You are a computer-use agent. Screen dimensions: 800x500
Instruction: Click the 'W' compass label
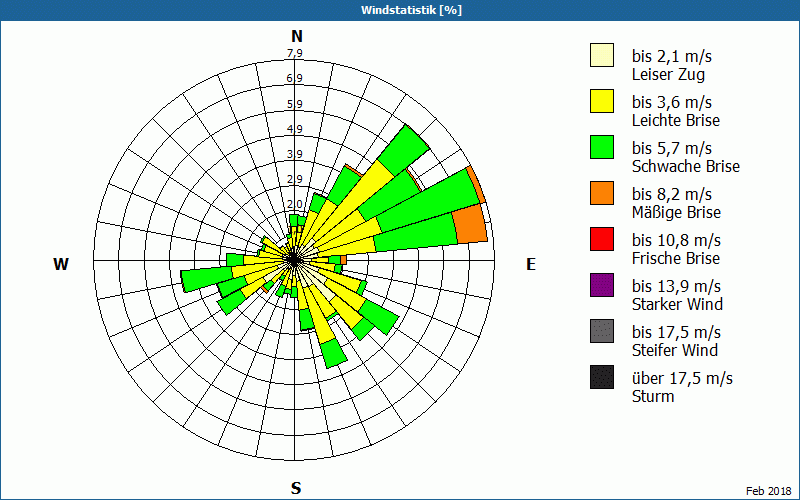61,264
